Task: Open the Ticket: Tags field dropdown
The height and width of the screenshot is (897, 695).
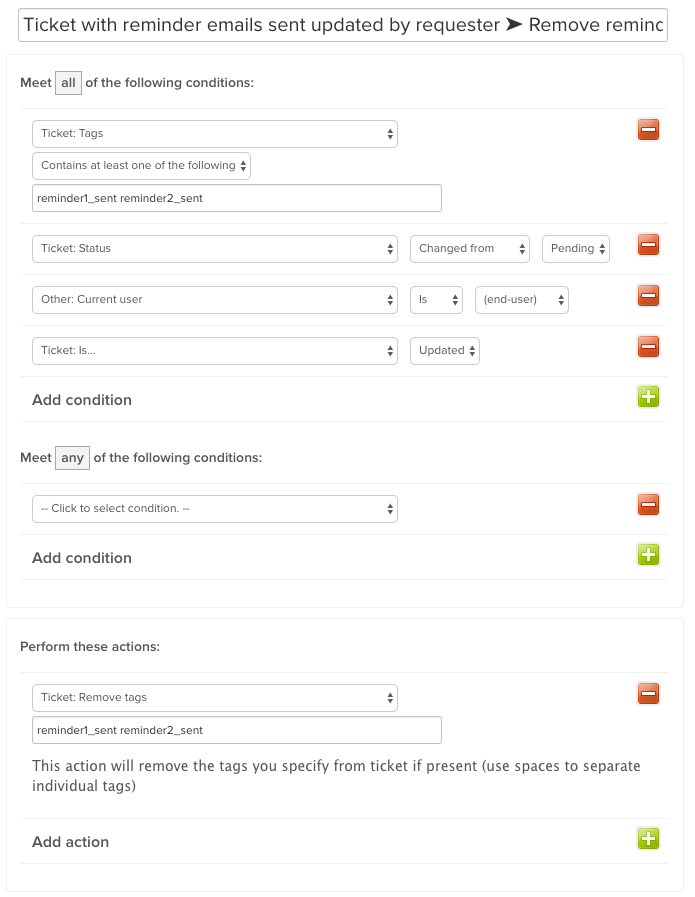Action: 215,134
